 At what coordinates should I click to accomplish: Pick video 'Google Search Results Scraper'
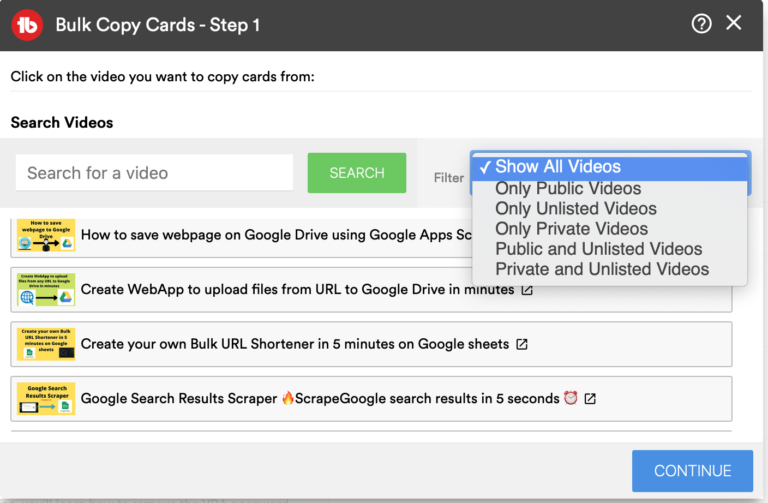coord(371,399)
